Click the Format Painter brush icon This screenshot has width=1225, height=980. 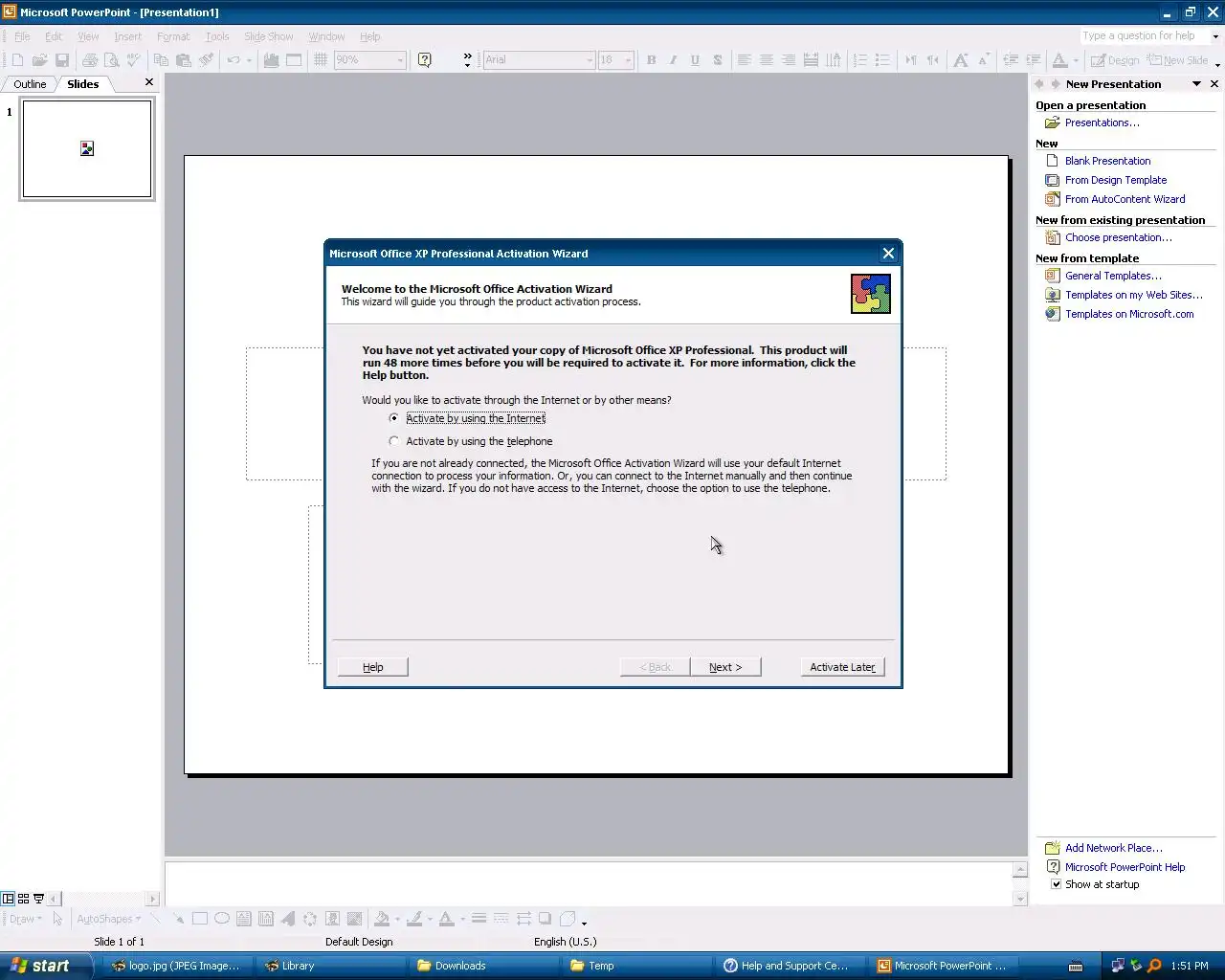pyautogui.click(x=206, y=60)
